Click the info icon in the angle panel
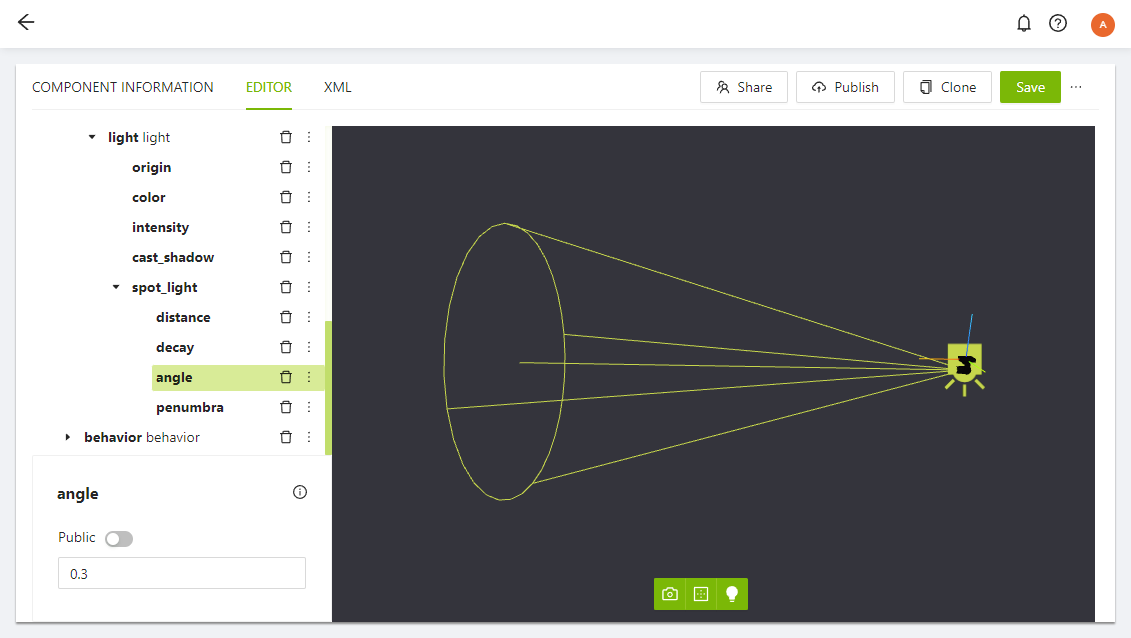The image size is (1131, 638). 299,492
